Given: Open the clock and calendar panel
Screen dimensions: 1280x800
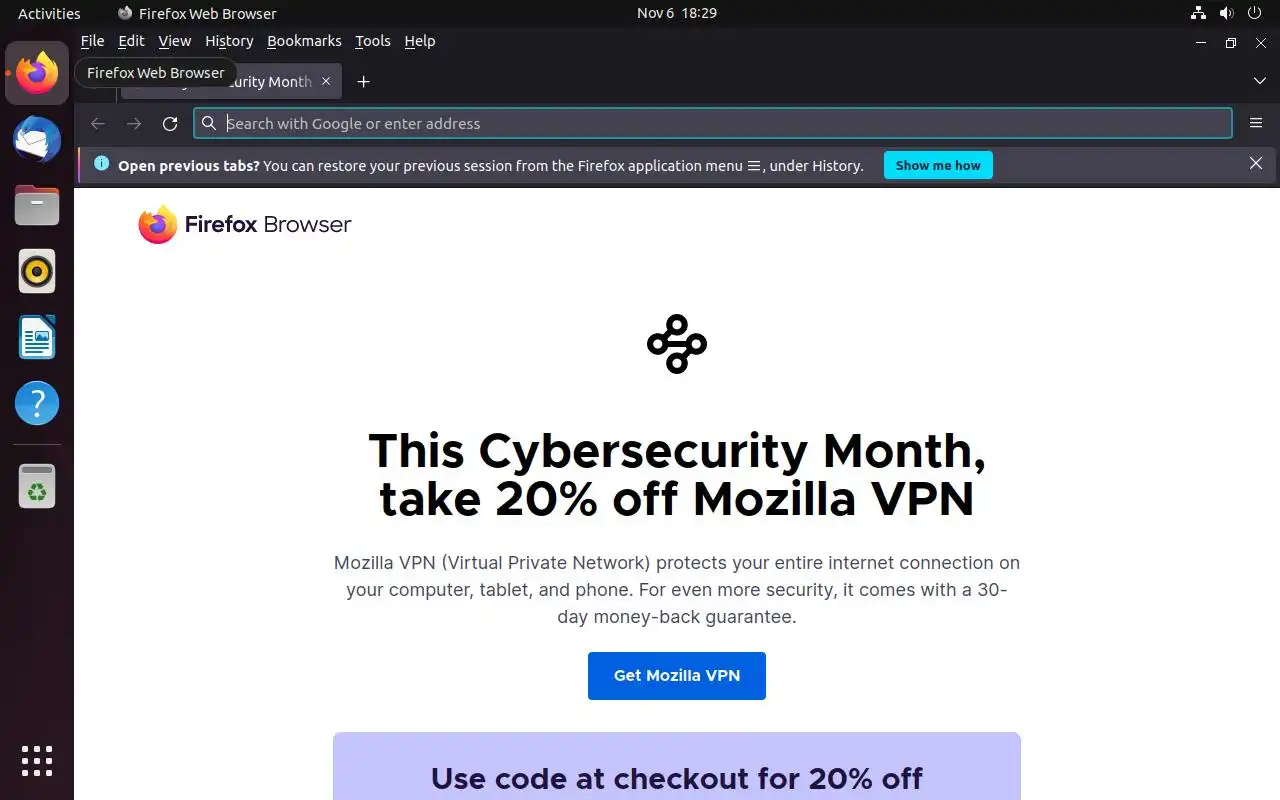Looking at the screenshot, I should click(676, 13).
